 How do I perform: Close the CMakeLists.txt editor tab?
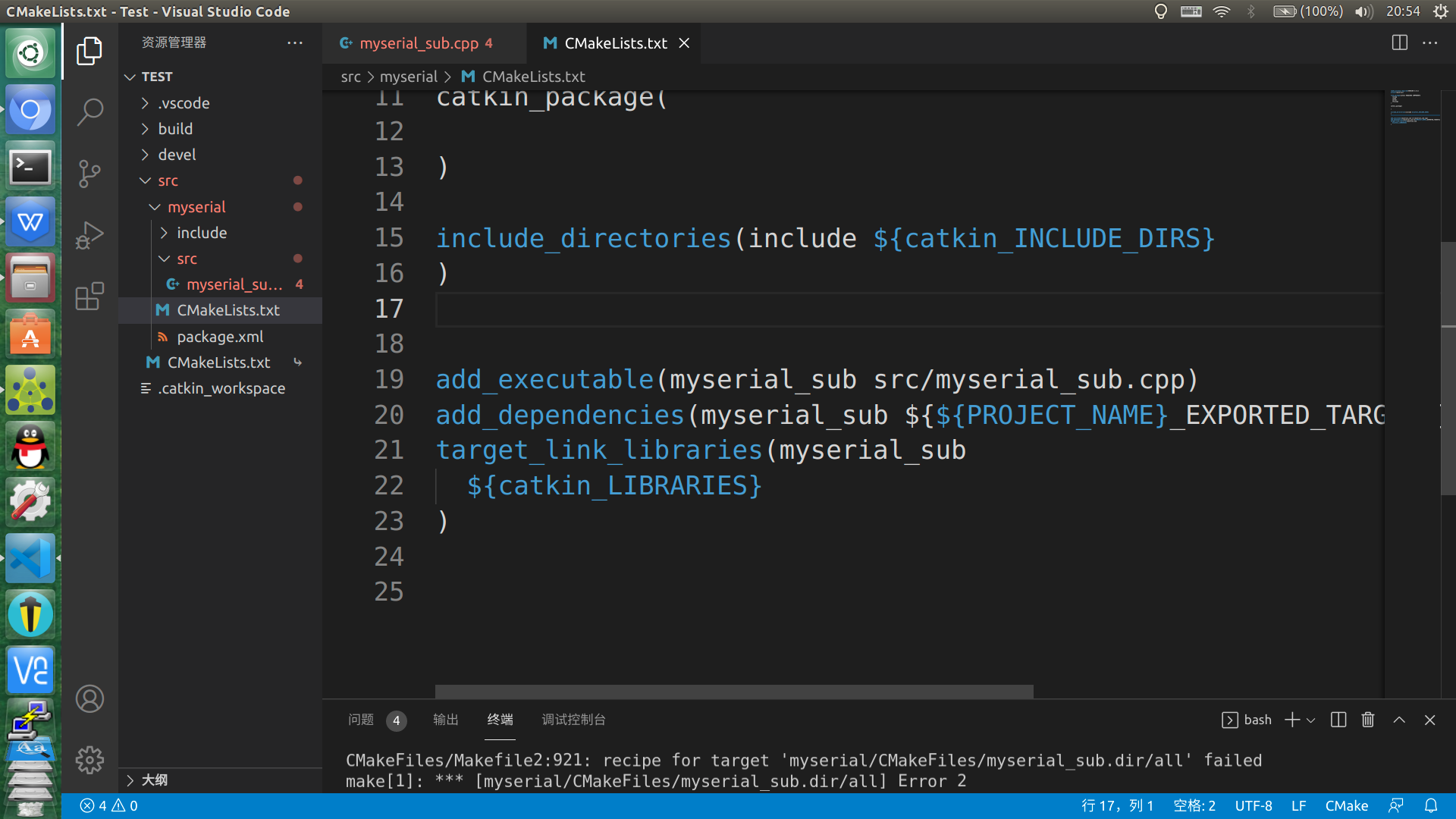tap(685, 43)
